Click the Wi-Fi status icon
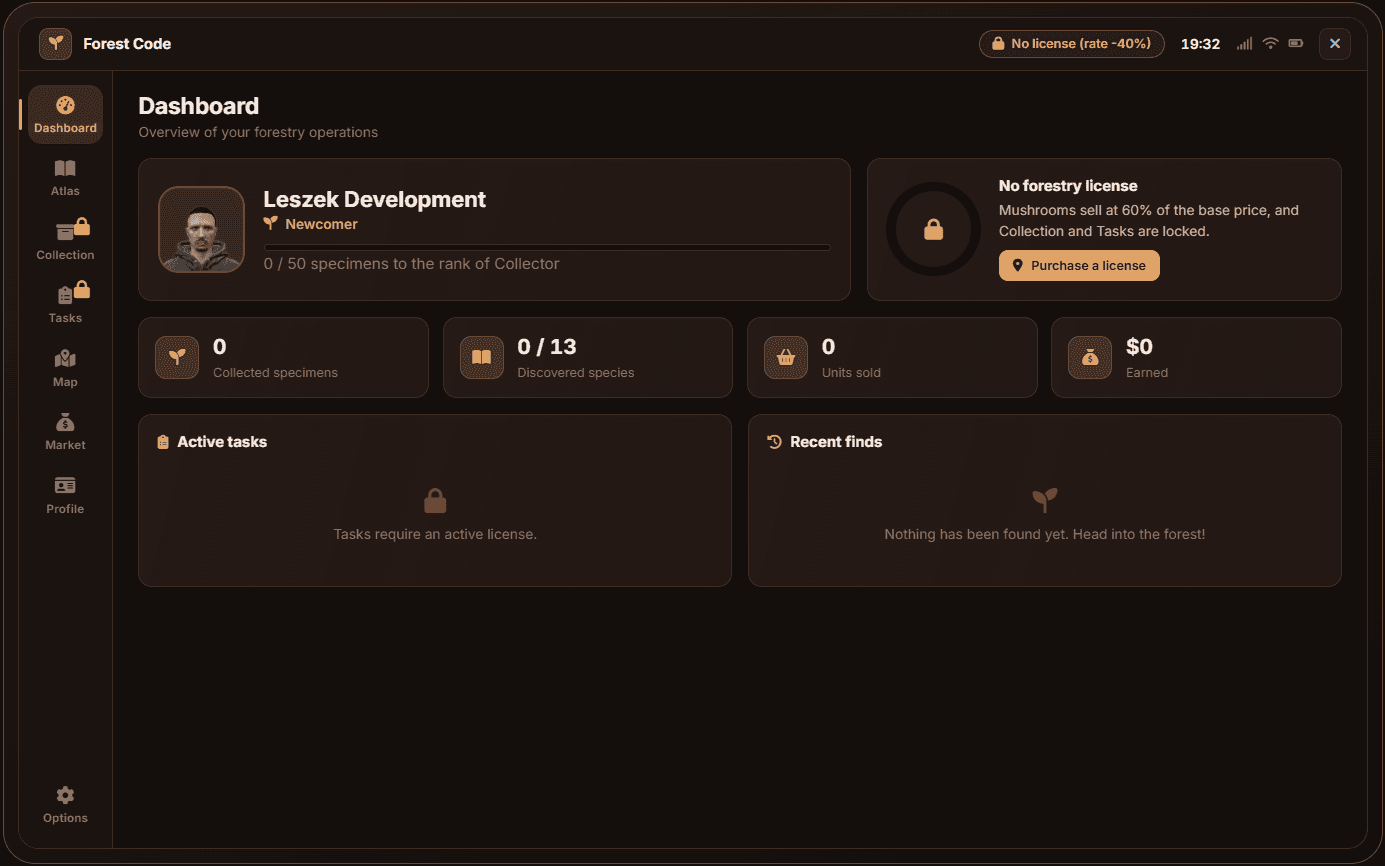The height and width of the screenshot is (866, 1385). [x=1270, y=44]
